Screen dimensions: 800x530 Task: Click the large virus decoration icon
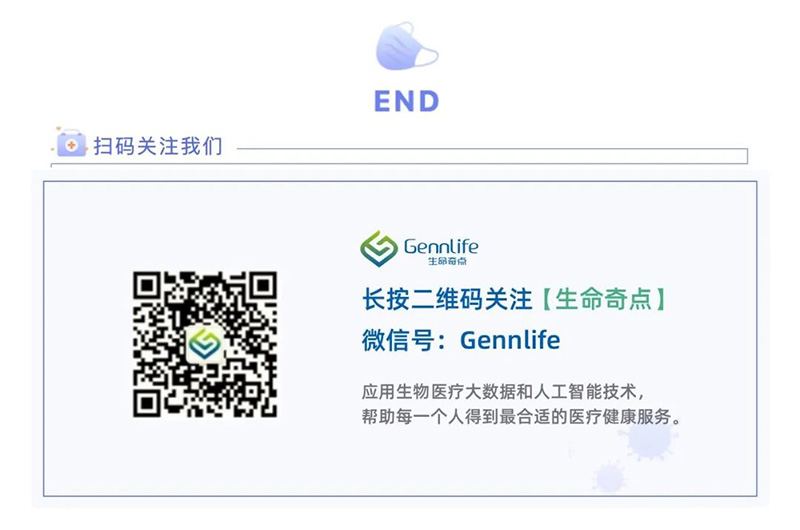coord(649,437)
